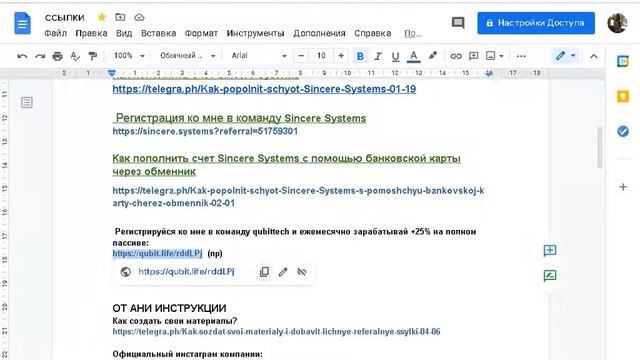Increase font size with plus button
Viewport: 640px width, 360px height.
(x=341, y=56)
